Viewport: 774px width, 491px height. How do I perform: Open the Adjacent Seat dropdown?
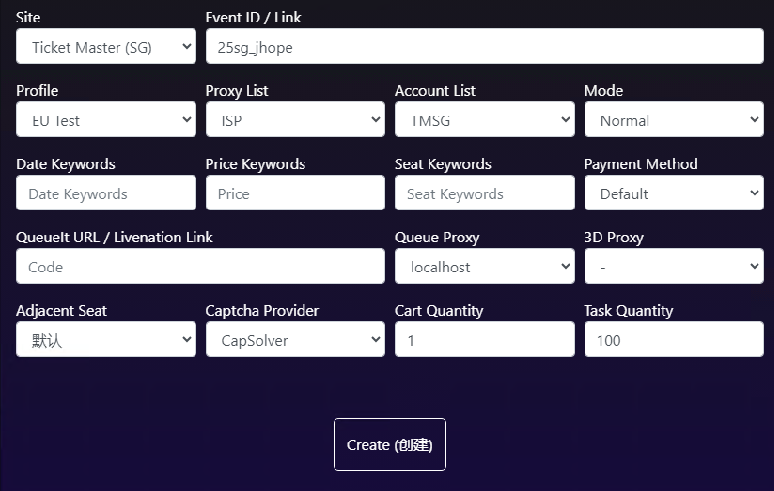[105, 340]
